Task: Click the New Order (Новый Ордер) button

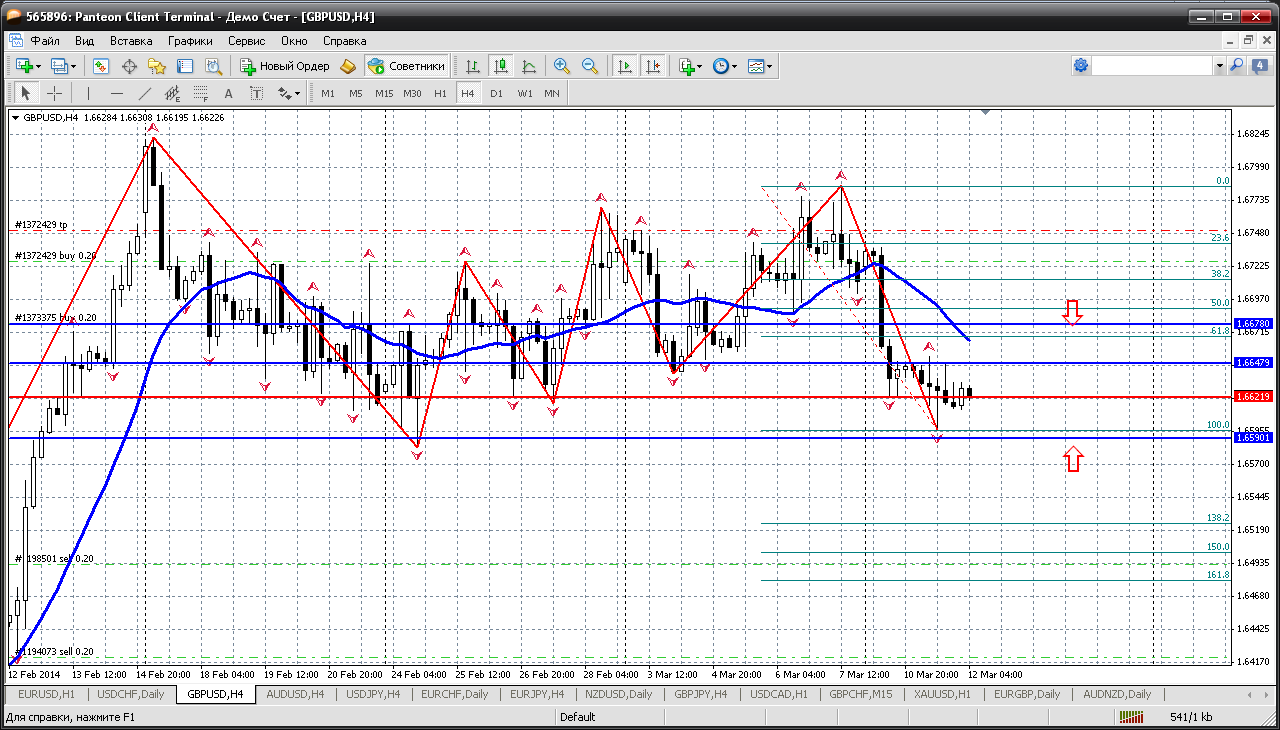Action: click(x=285, y=66)
